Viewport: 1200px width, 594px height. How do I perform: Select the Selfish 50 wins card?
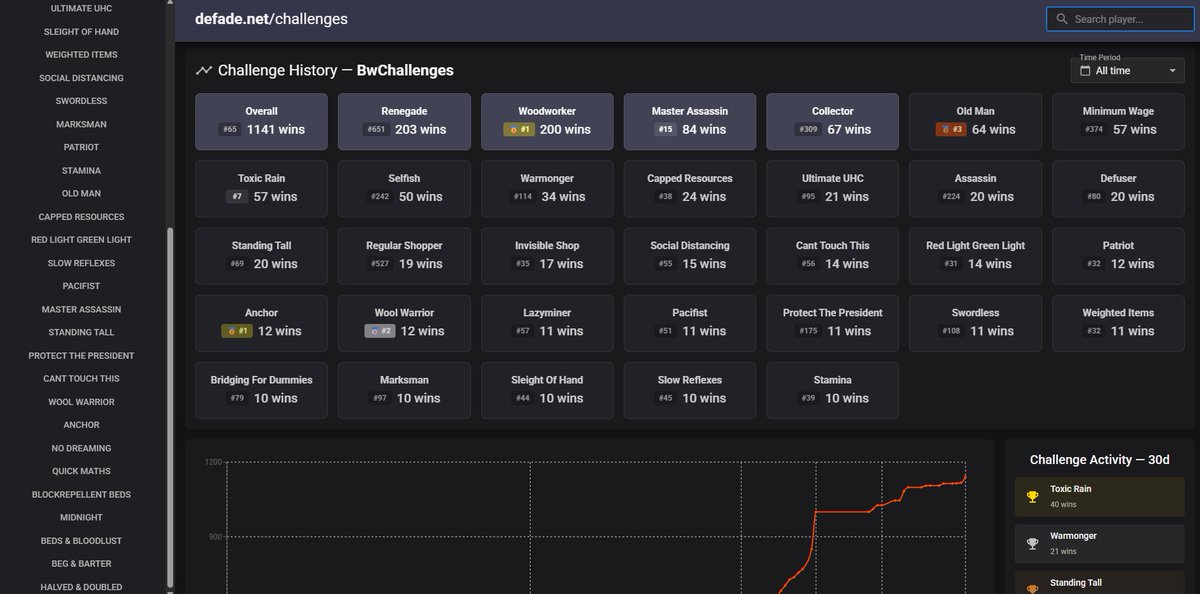tap(404, 188)
